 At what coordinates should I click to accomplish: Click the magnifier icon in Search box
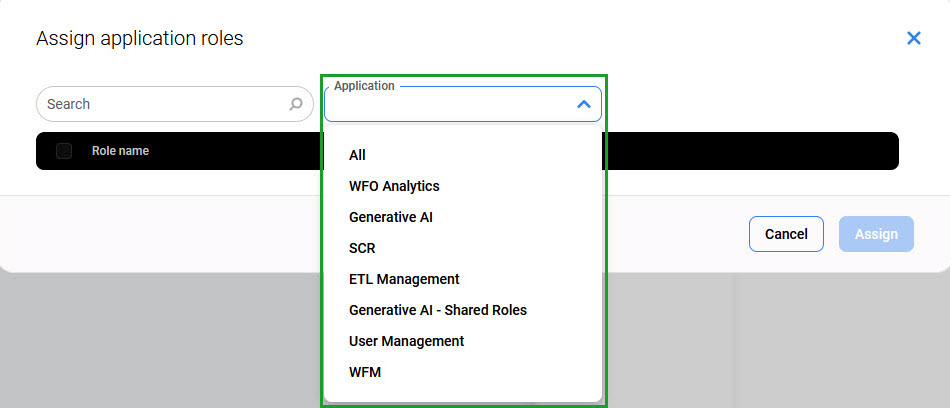pyautogui.click(x=296, y=104)
